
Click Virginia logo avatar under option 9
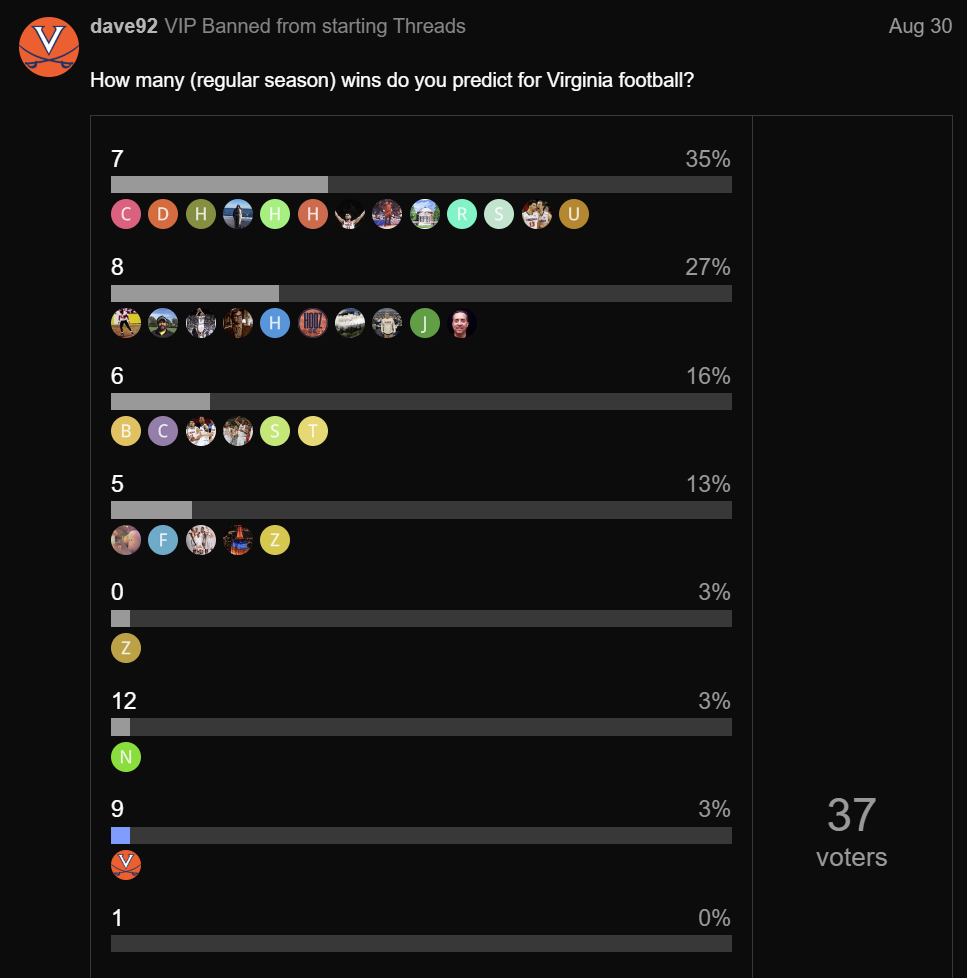(126, 865)
